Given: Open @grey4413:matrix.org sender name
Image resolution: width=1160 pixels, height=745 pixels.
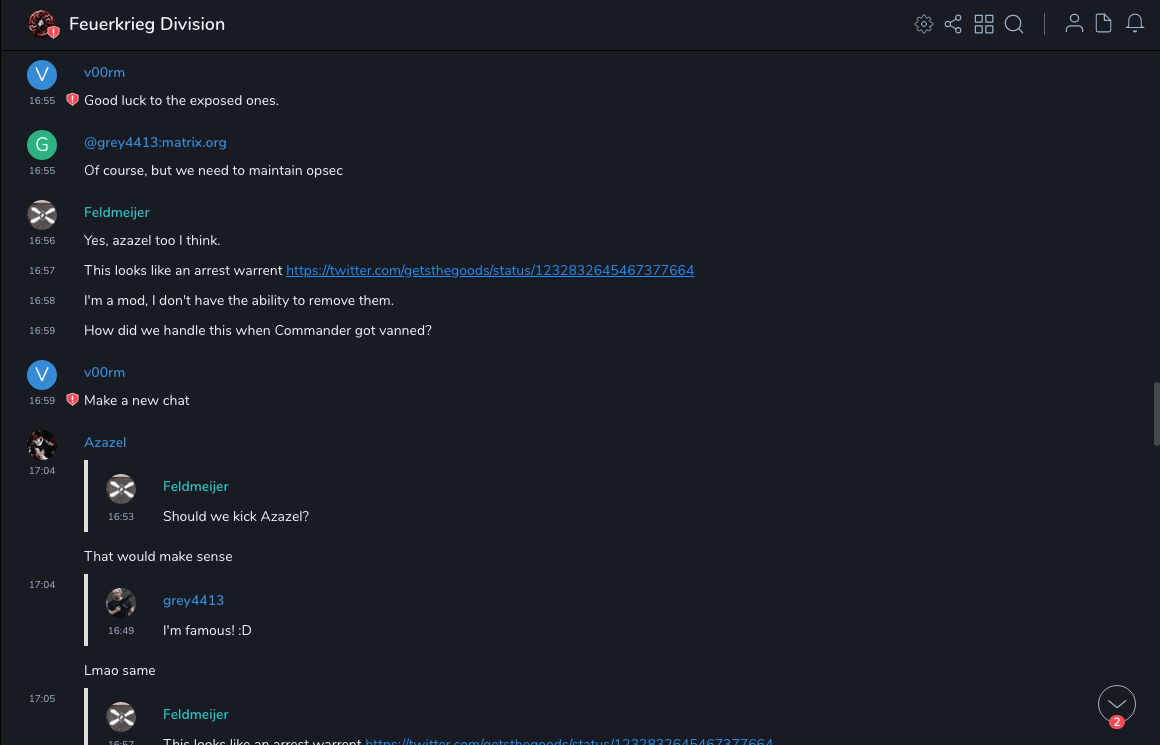Looking at the screenshot, I should (155, 142).
